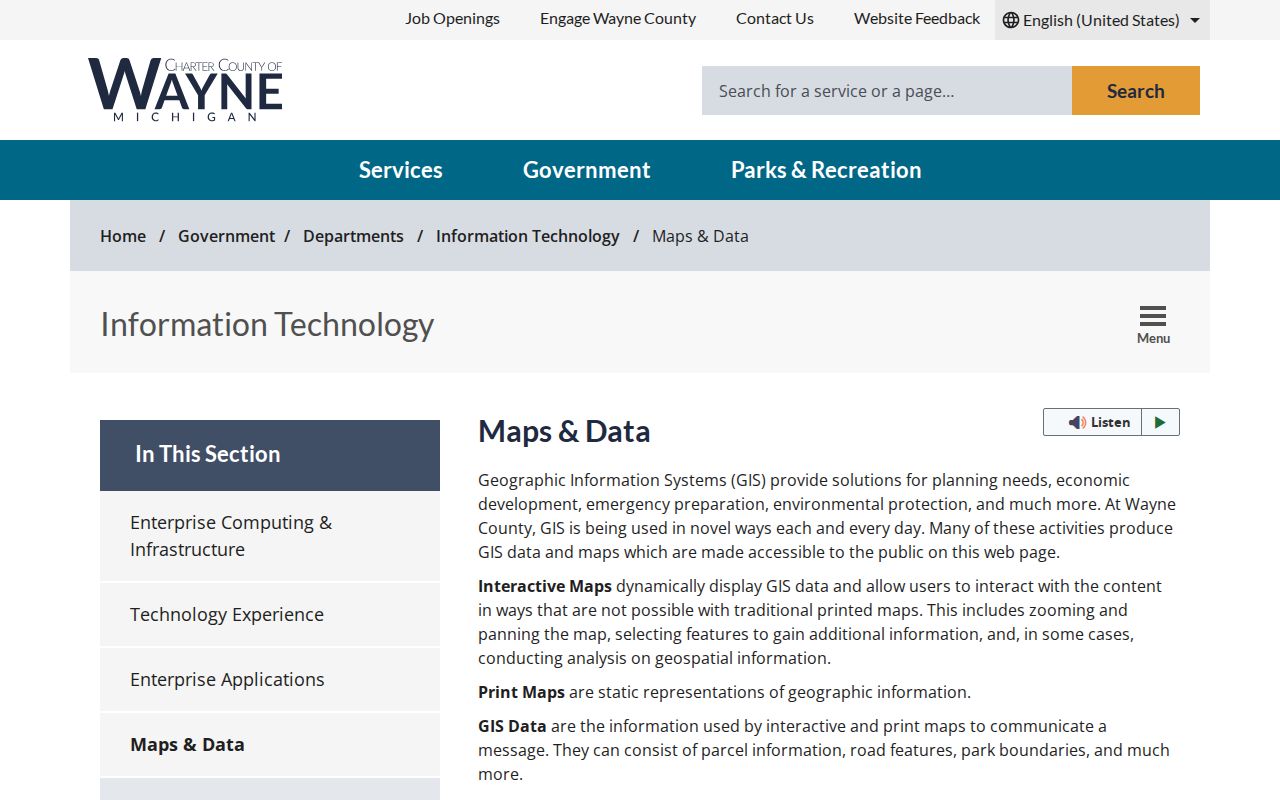Open Information Technology breadcrumb link
This screenshot has height=800, width=1280.
pyautogui.click(x=528, y=236)
